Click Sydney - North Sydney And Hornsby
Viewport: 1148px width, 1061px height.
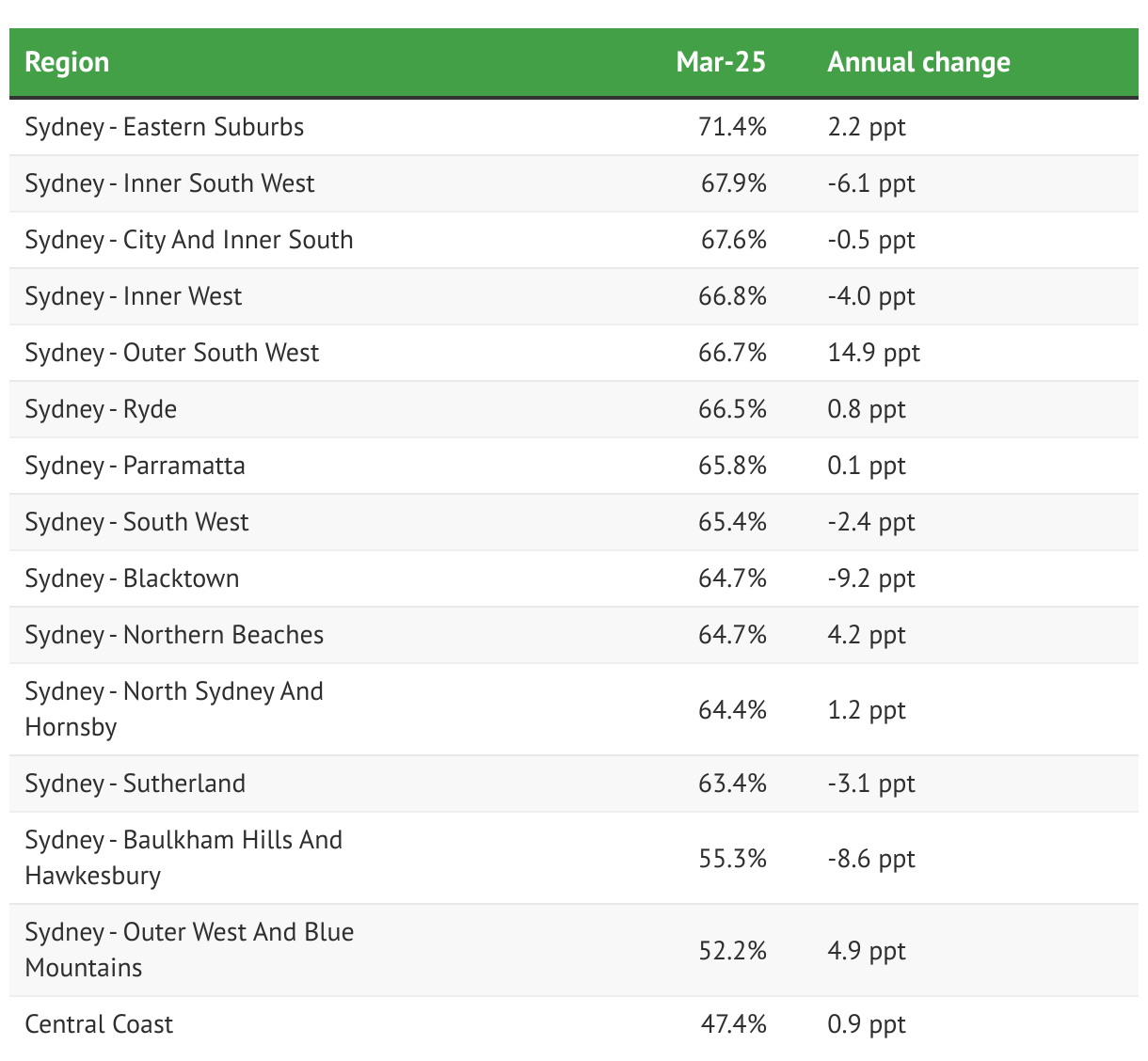[174, 709]
